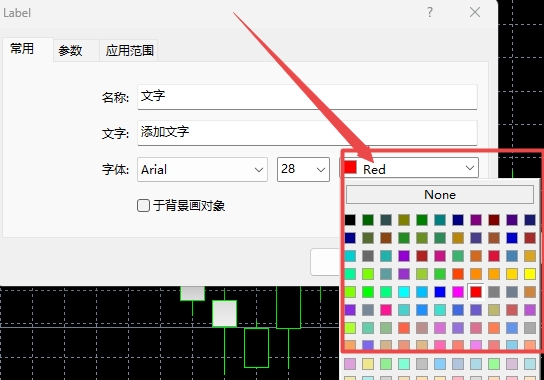Select the hot pink swatch beside slate gray
The width and height of the screenshot is (544, 380).
pyautogui.click(x=386, y=310)
